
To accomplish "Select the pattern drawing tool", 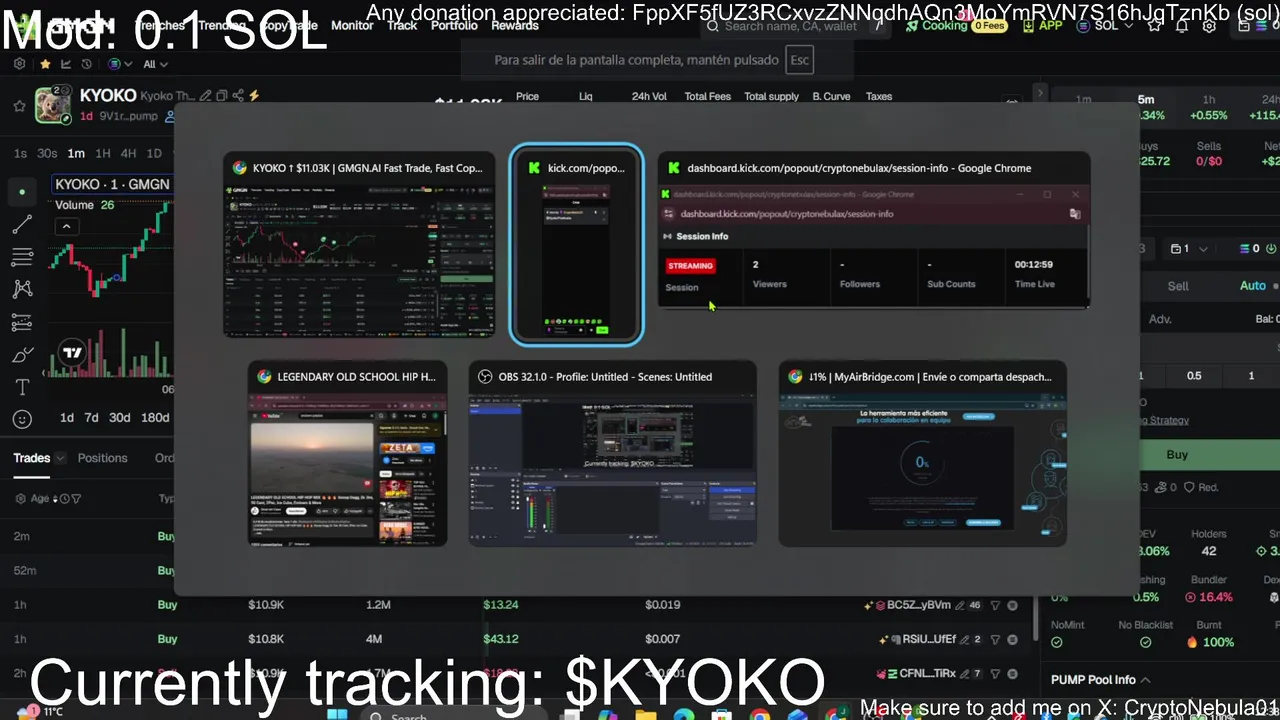I will coord(22,289).
